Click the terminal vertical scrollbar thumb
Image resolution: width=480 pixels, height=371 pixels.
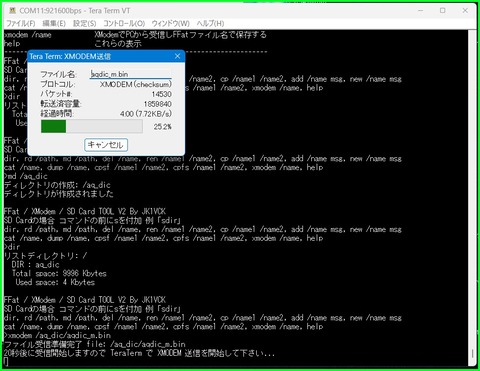click(x=472, y=353)
